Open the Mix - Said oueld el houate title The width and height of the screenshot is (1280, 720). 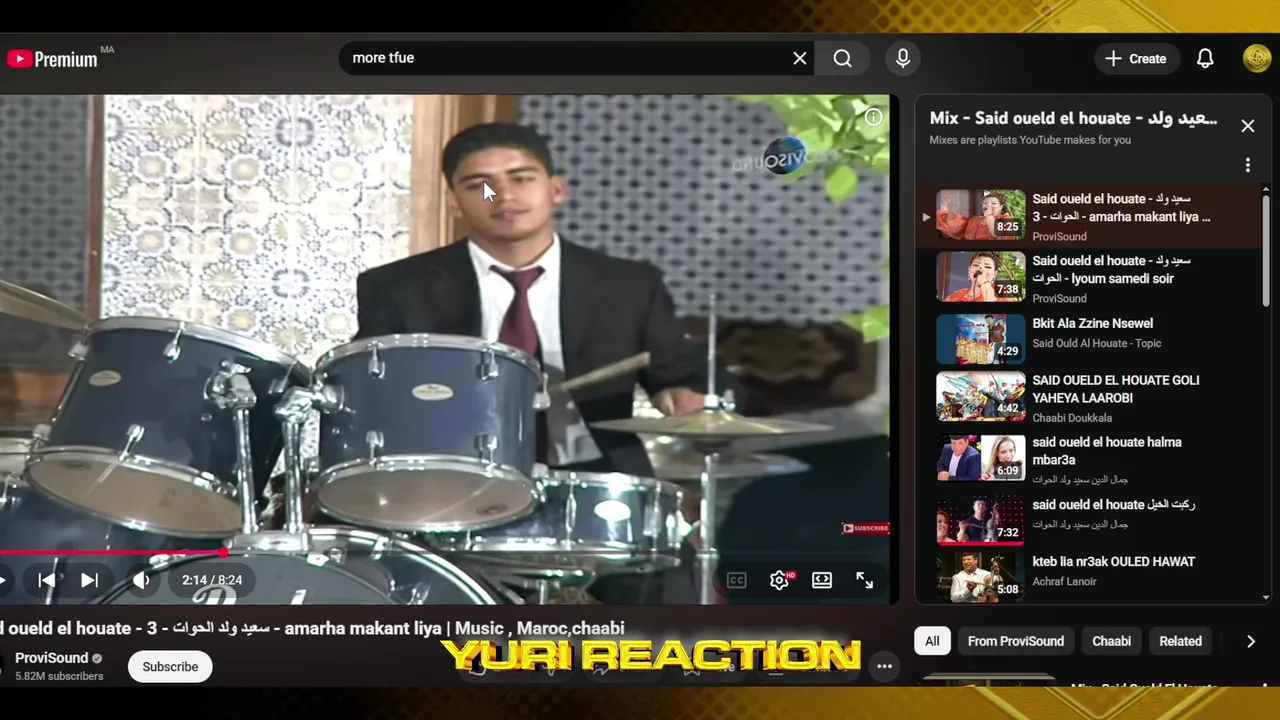(1074, 118)
